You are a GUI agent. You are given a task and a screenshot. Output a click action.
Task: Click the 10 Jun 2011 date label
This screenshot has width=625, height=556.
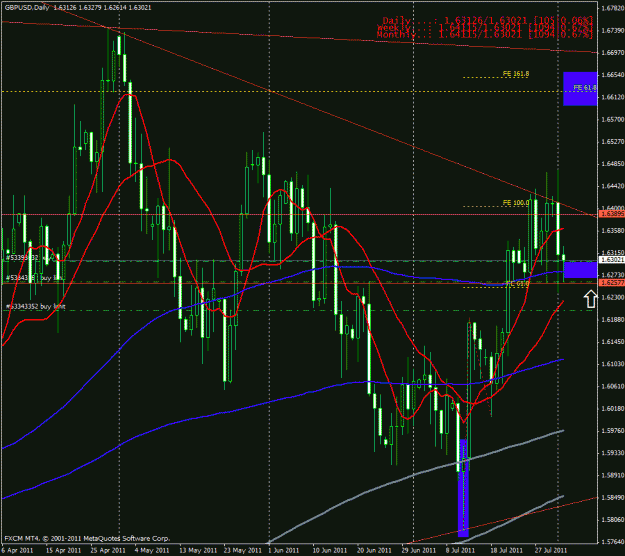(330, 550)
